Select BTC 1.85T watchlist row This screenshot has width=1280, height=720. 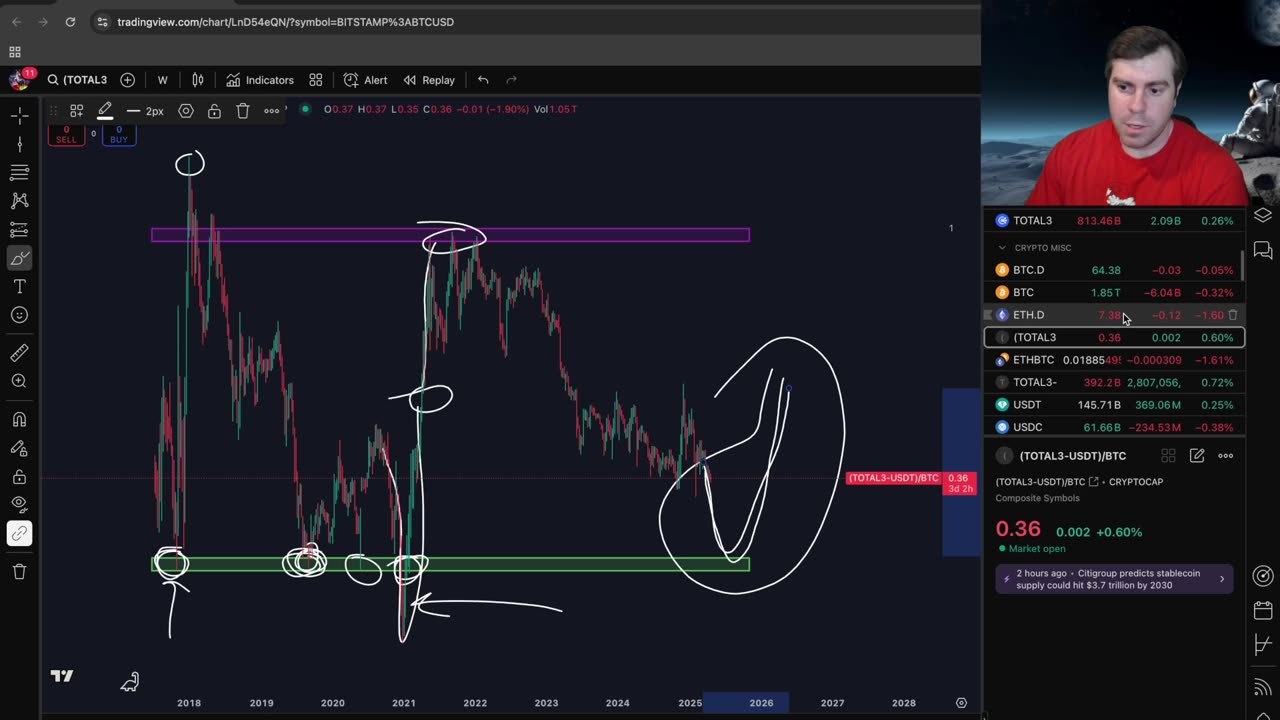(x=1114, y=293)
